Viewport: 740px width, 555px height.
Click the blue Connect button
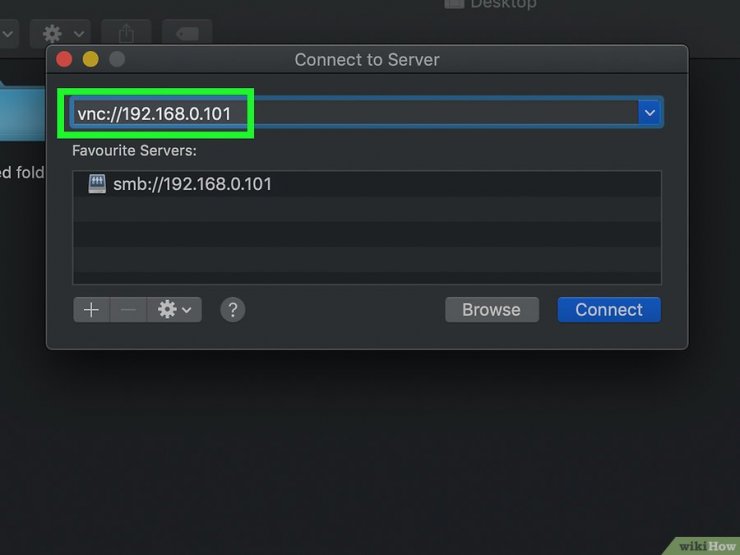click(x=608, y=310)
